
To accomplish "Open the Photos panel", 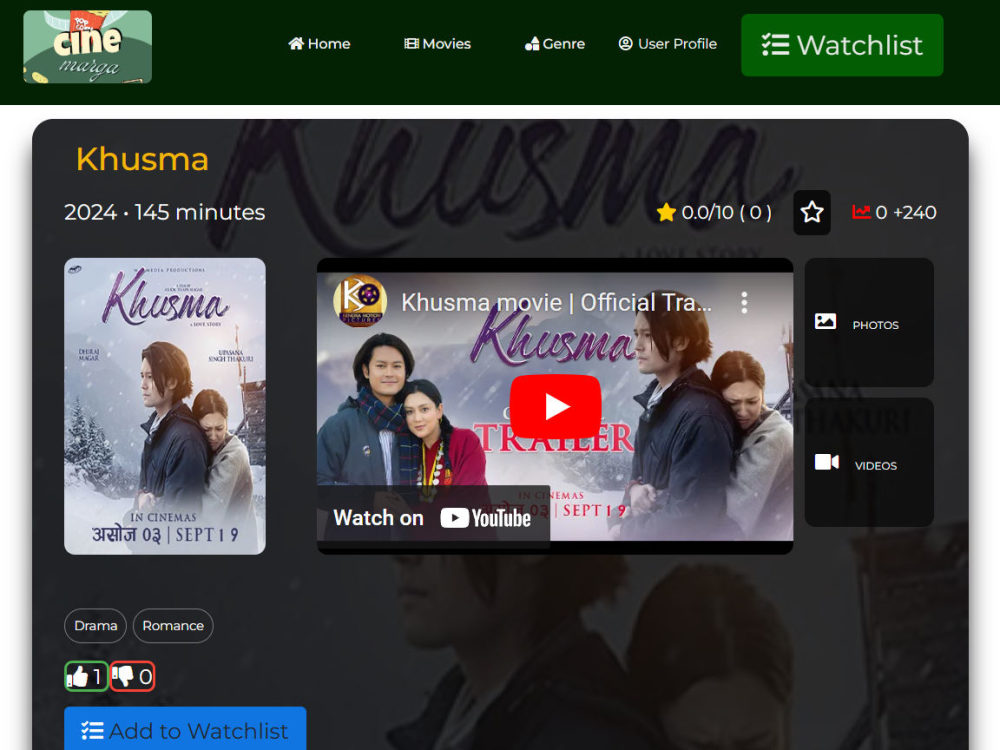I will [869, 323].
